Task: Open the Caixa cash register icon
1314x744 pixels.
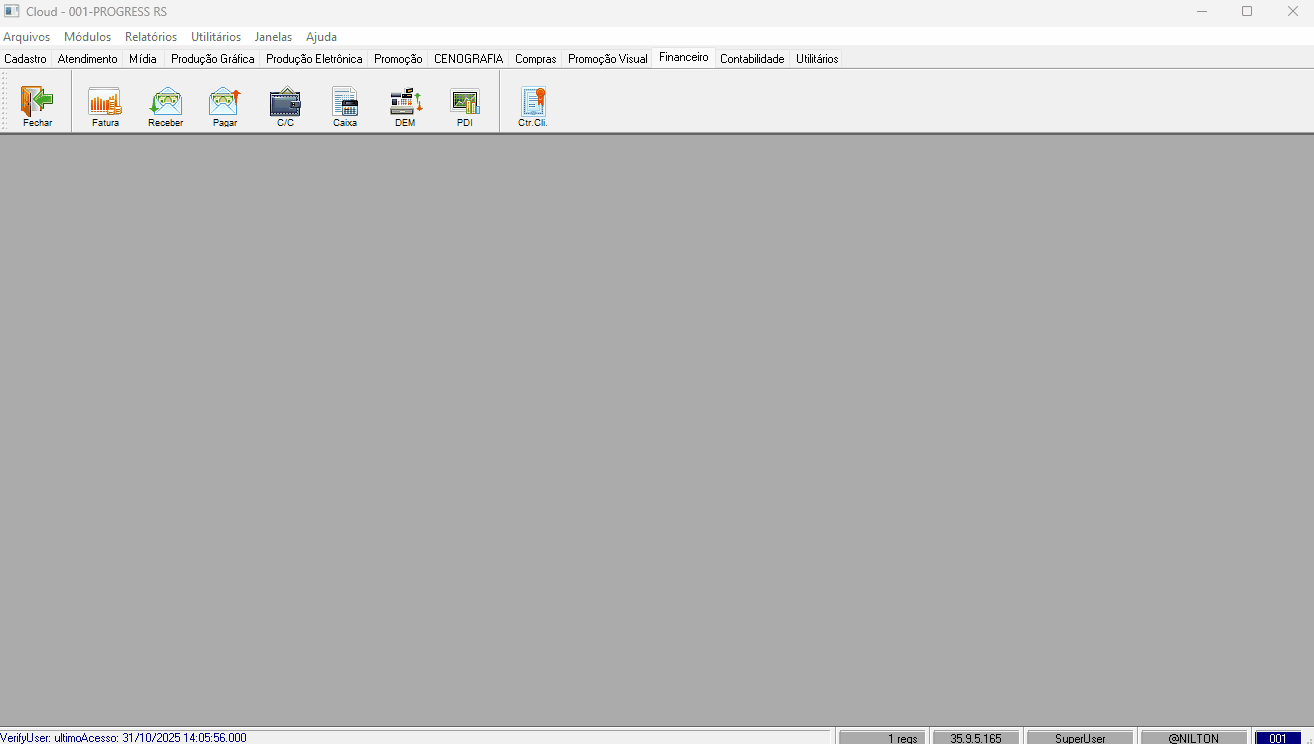Action: click(x=345, y=103)
